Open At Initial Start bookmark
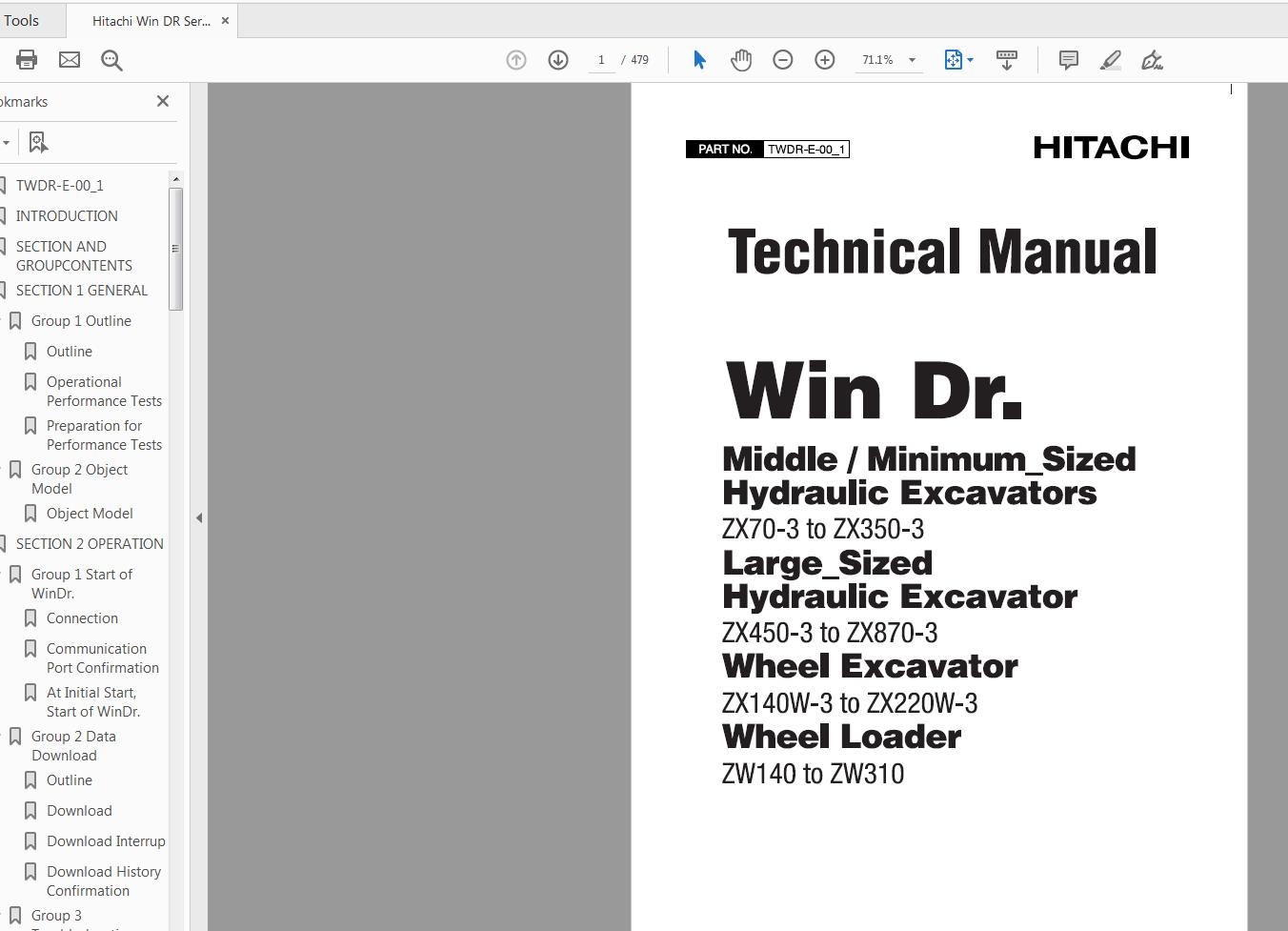 93,702
